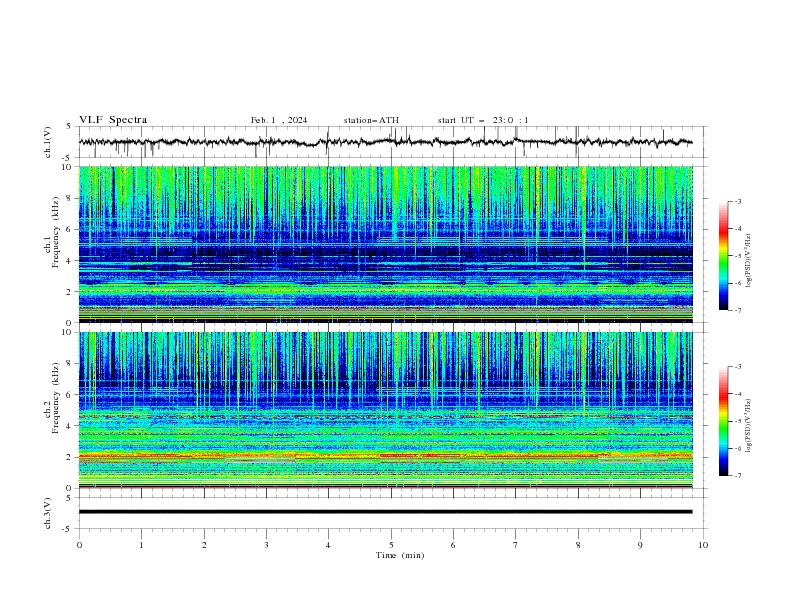Click the "-7" label on the ch.1 color scale
792x612 pixels.
(x=738, y=310)
